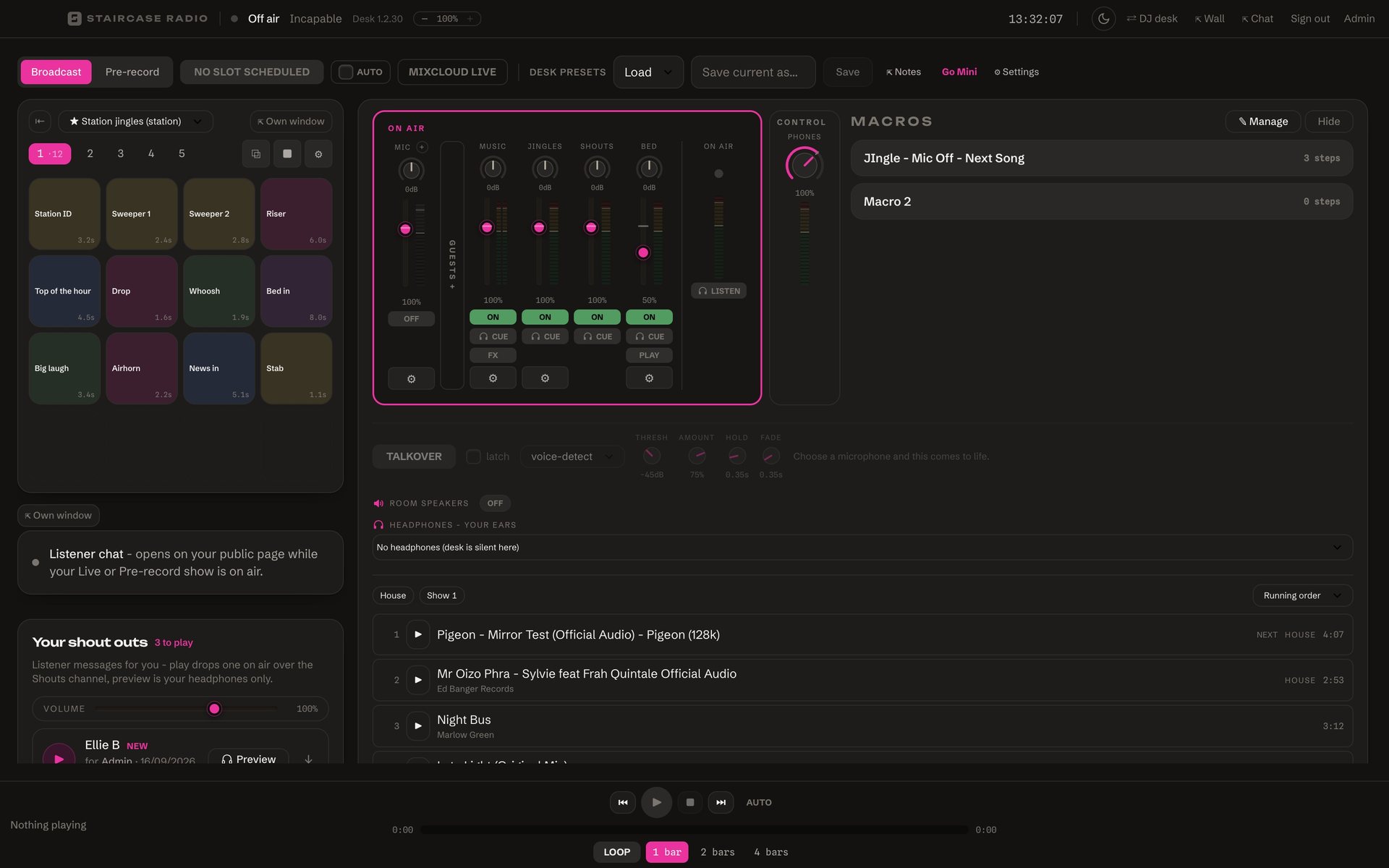
Task: Open JINGLES channel gear settings
Action: pyautogui.click(x=545, y=378)
